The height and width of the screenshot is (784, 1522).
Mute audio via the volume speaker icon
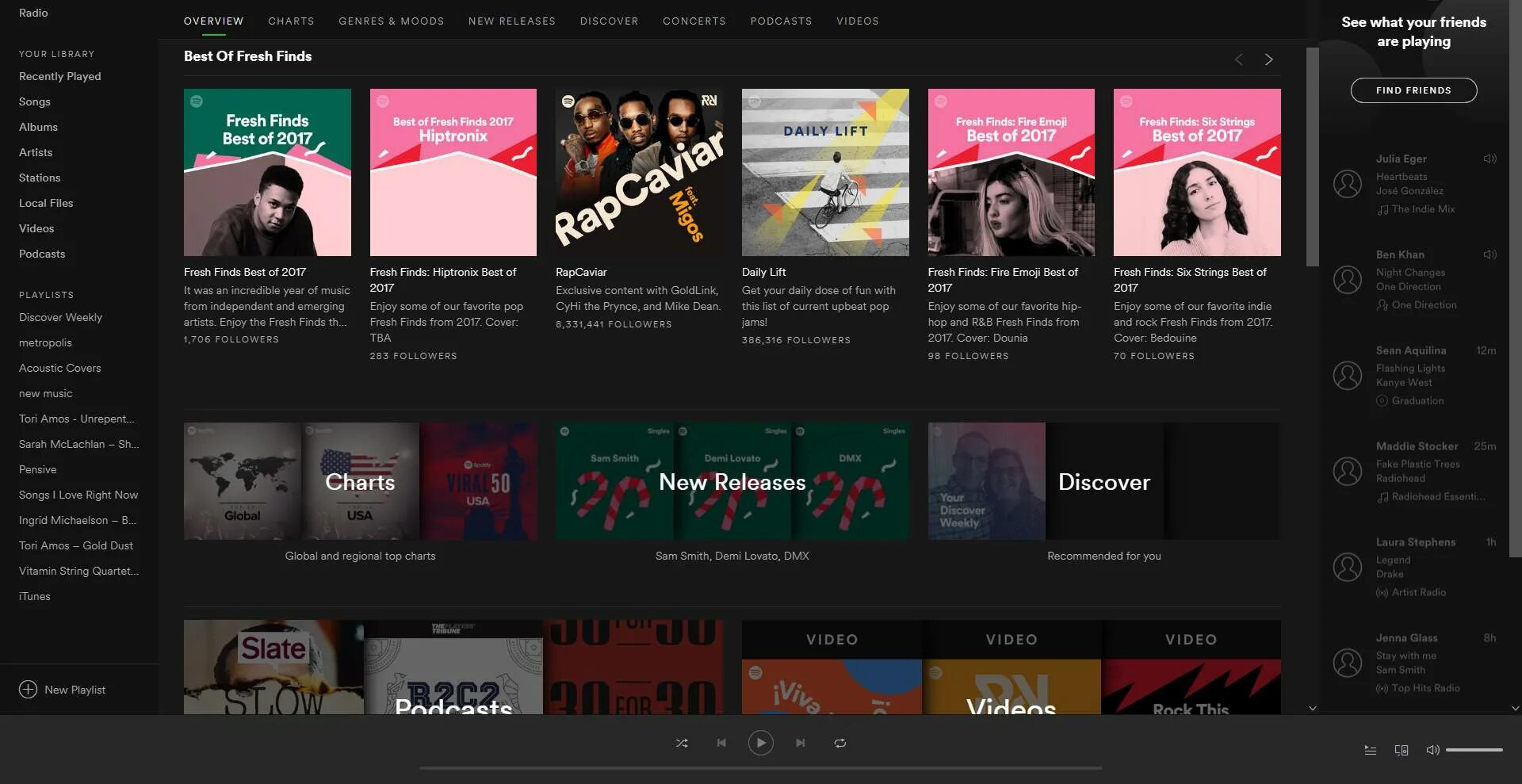point(1432,749)
